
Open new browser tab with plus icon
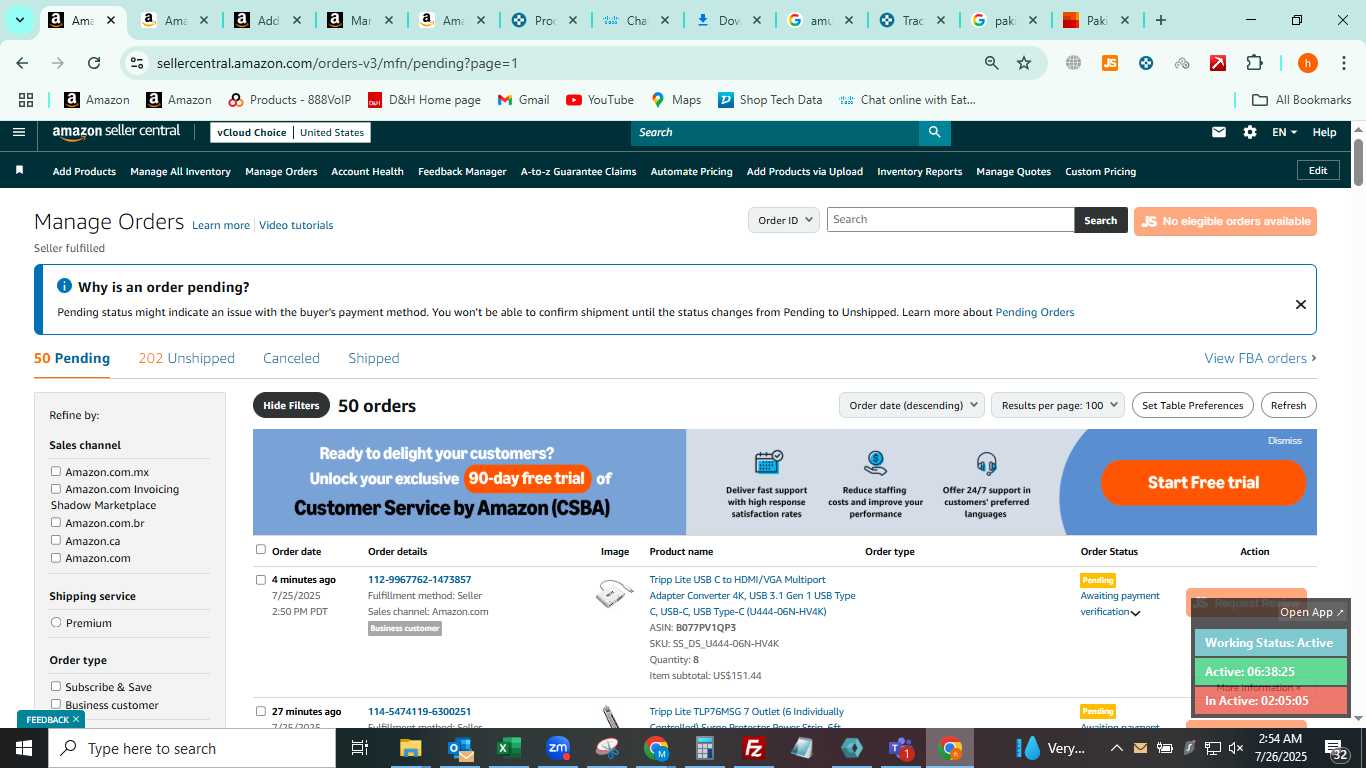pyautogui.click(x=1161, y=20)
